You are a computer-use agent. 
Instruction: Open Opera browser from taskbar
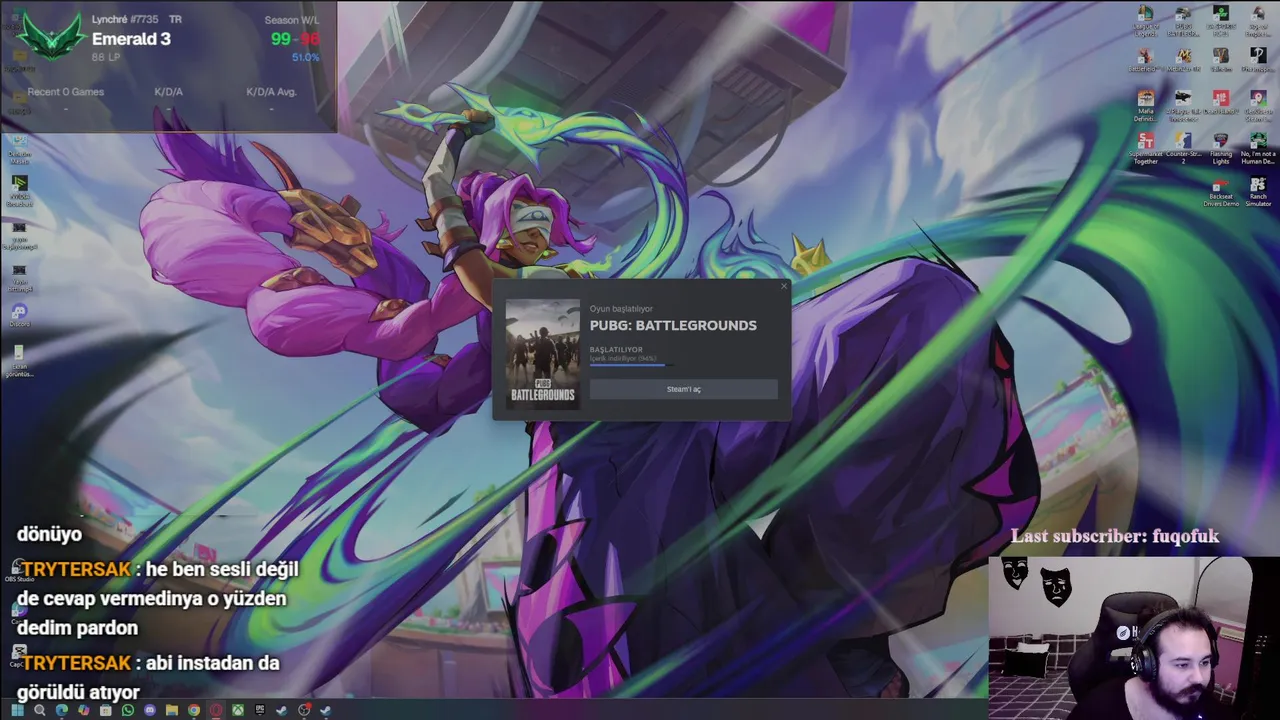215,710
